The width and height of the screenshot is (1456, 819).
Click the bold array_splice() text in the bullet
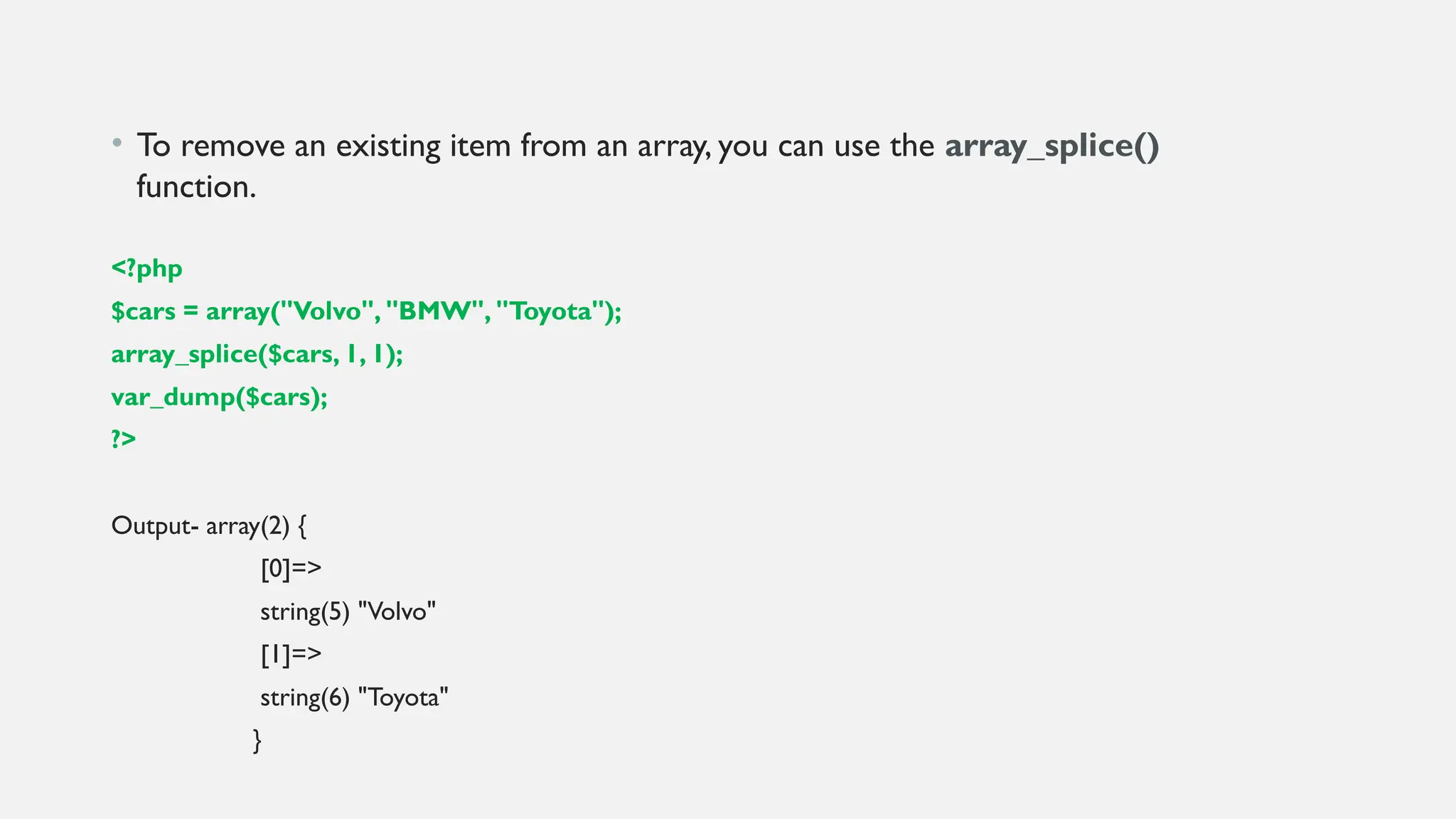coord(1051,146)
